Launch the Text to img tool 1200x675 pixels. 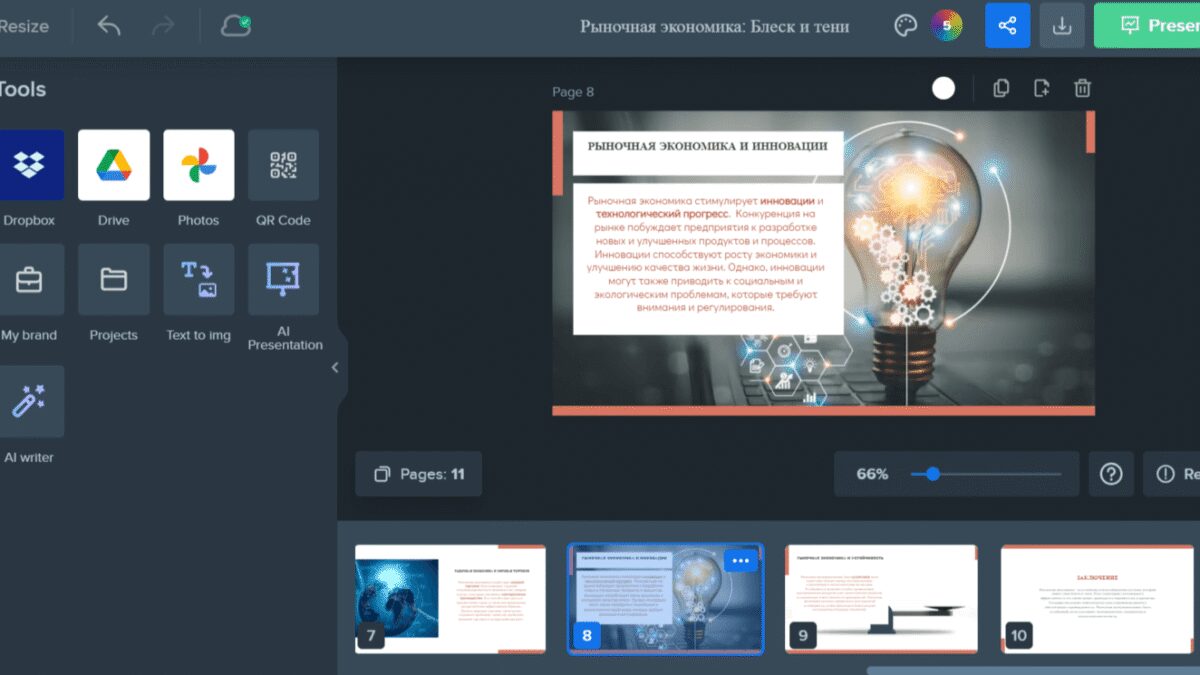[x=198, y=280]
